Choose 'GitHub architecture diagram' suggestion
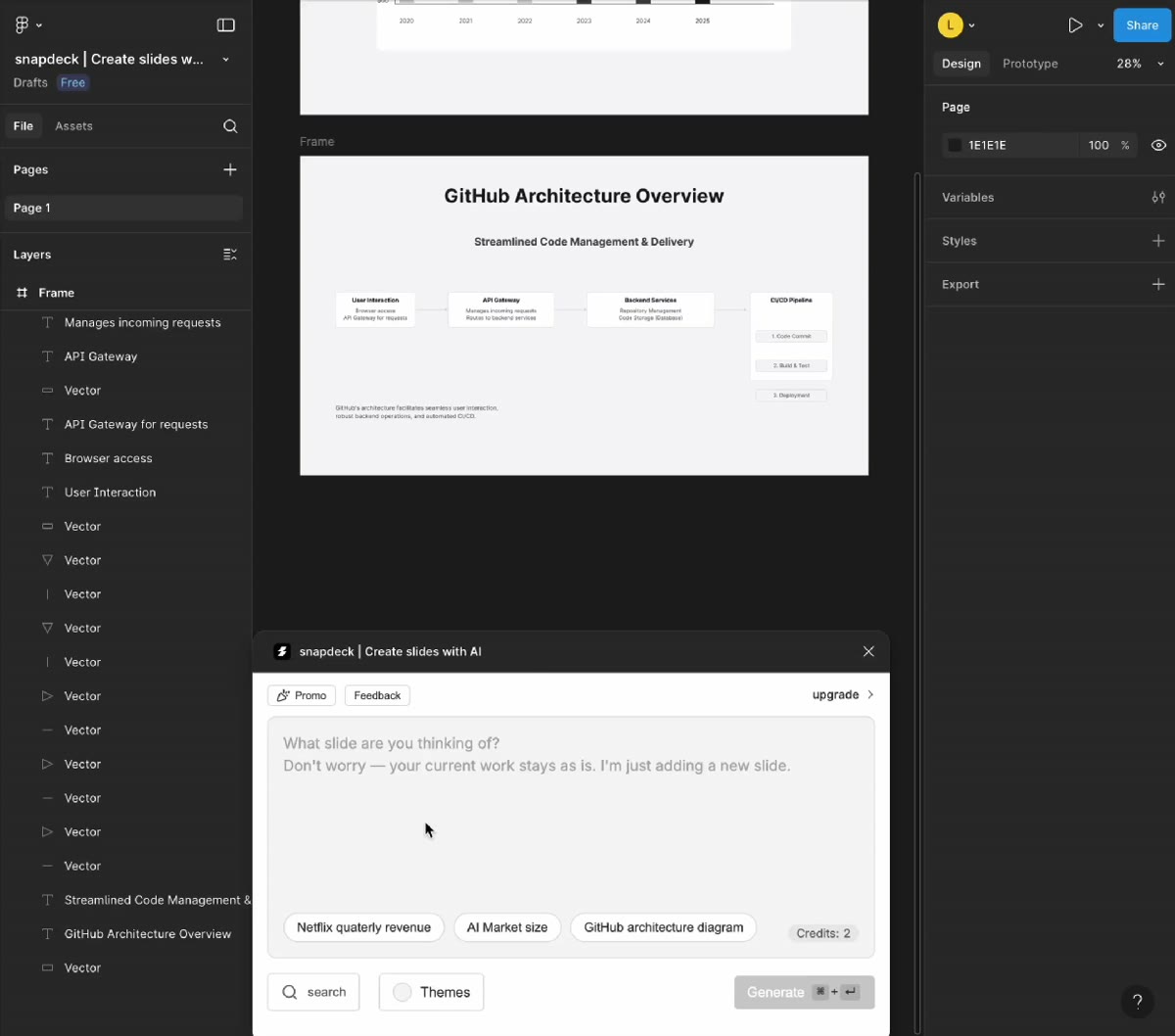The image size is (1175, 1036). [663, 927]
